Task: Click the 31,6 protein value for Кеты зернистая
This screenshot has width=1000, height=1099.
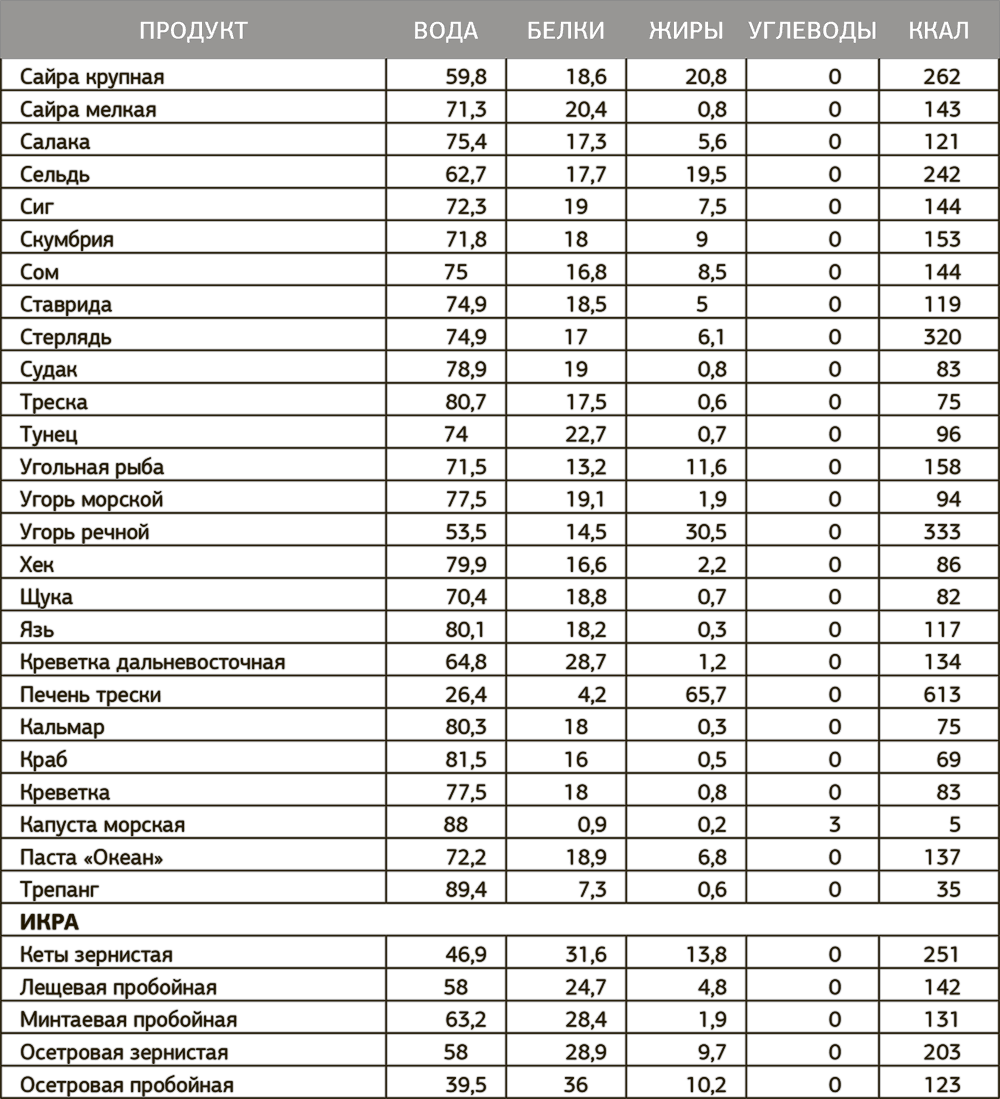Action: [586, 955]
